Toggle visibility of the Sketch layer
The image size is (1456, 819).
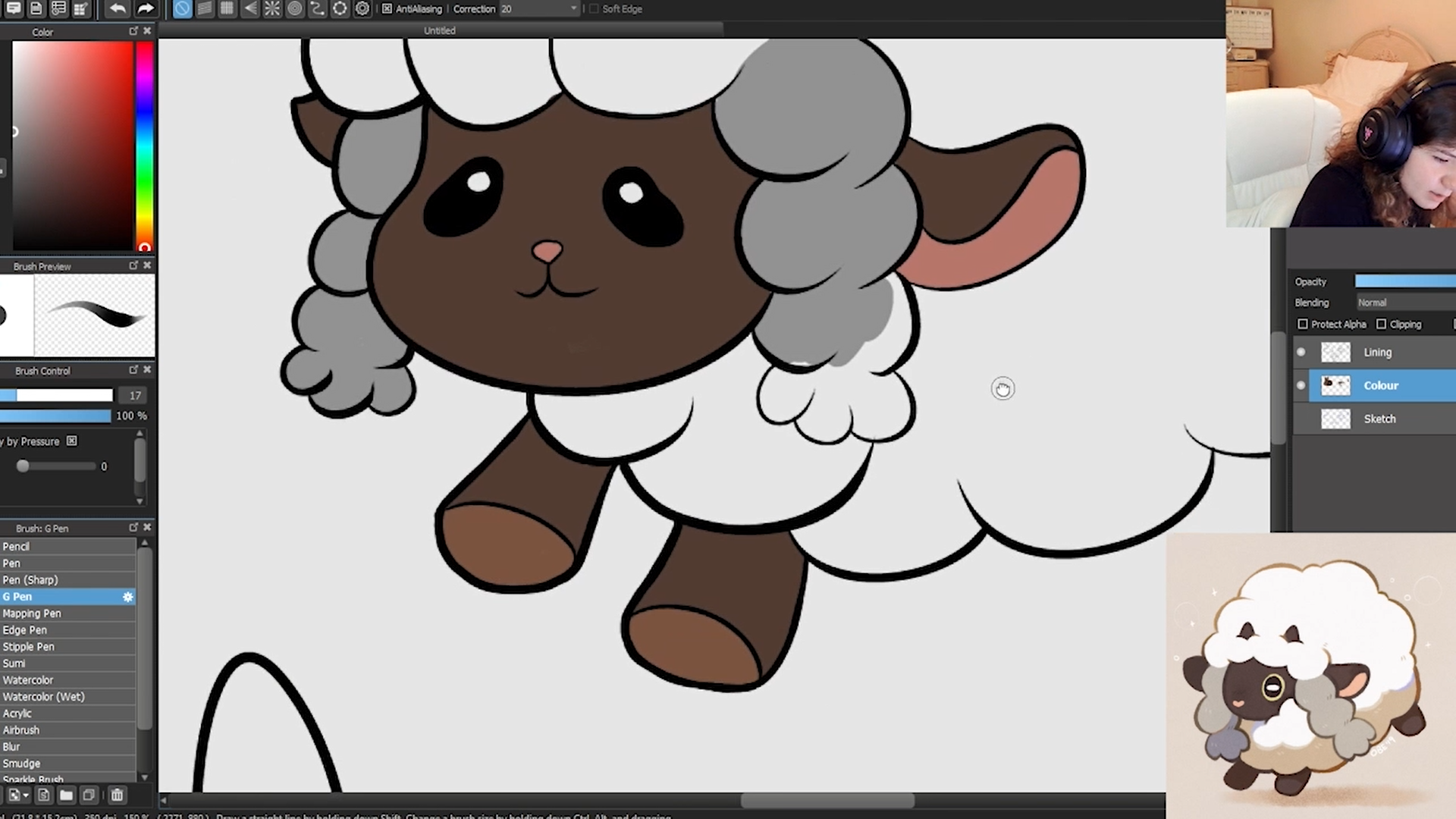(x=1301, y=419)
